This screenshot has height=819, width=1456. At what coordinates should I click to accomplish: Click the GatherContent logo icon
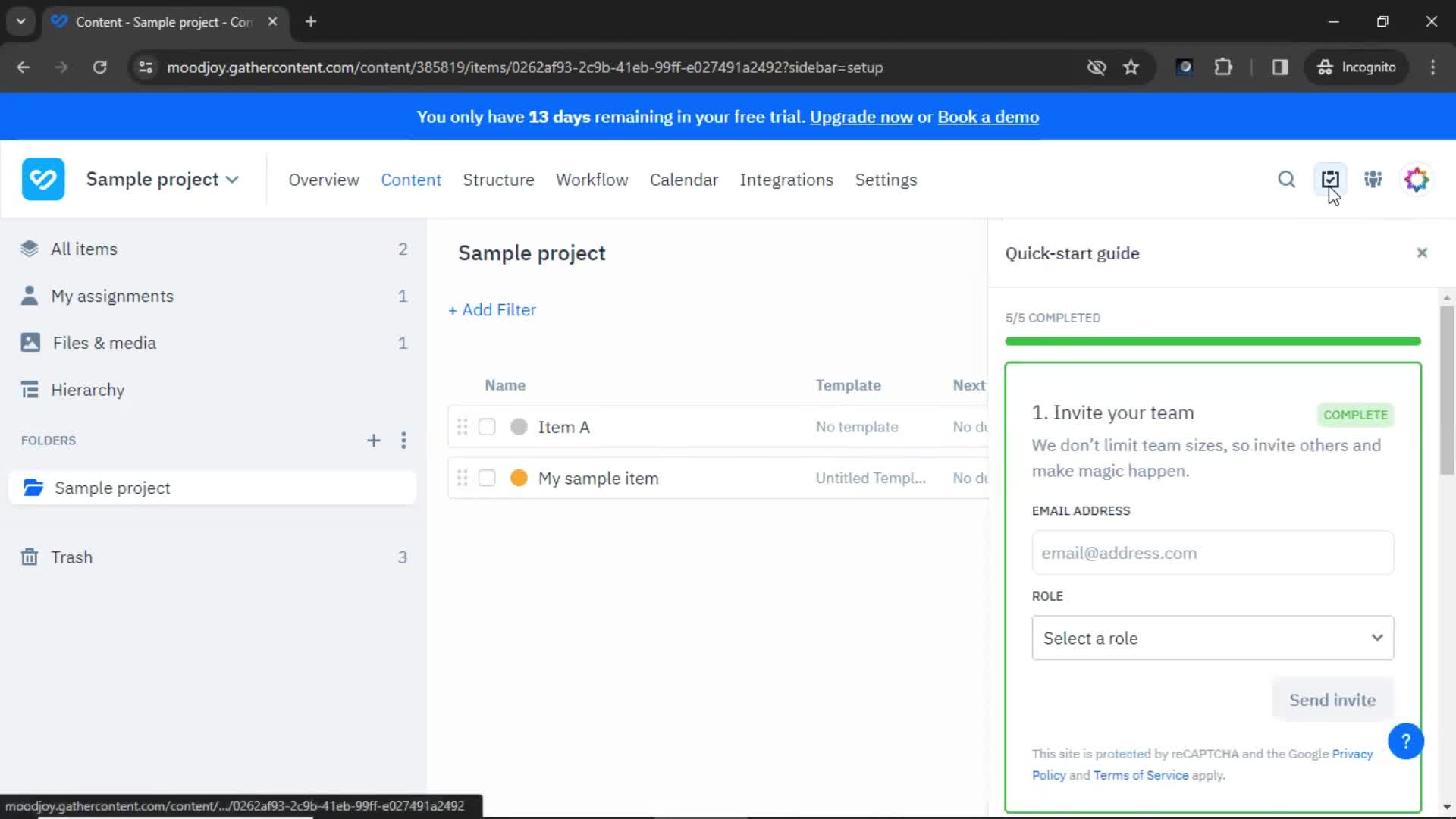point(43,179)
